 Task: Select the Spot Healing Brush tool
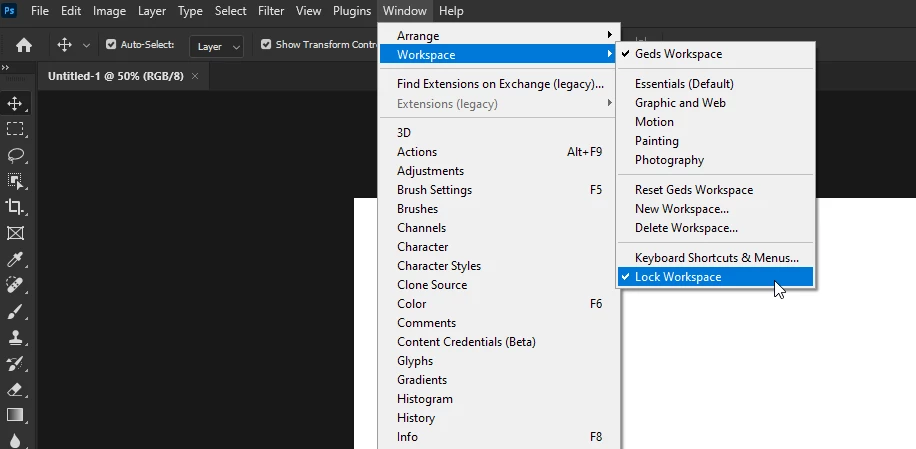(x=15, y=285)
